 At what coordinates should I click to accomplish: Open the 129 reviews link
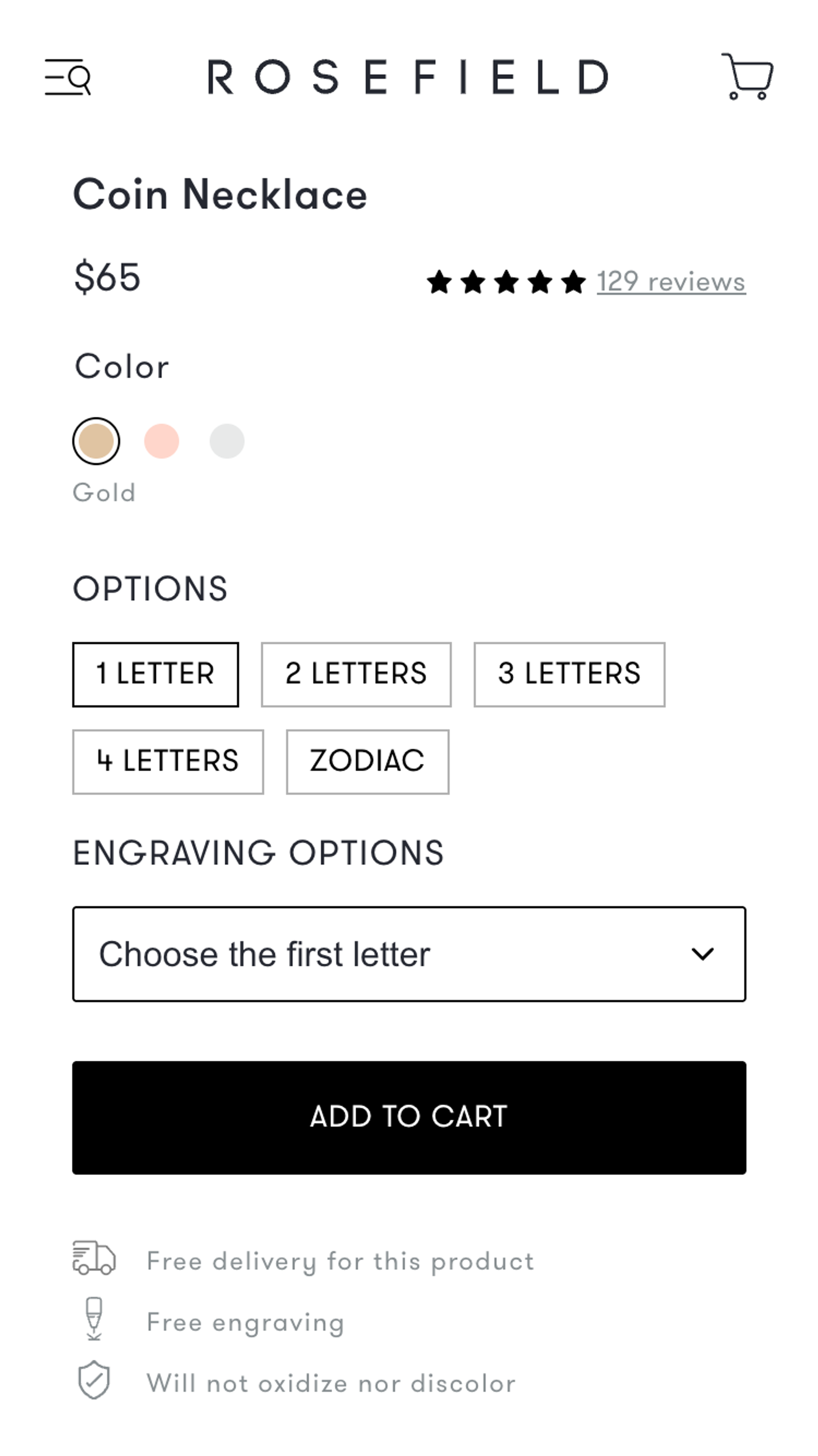671,281
